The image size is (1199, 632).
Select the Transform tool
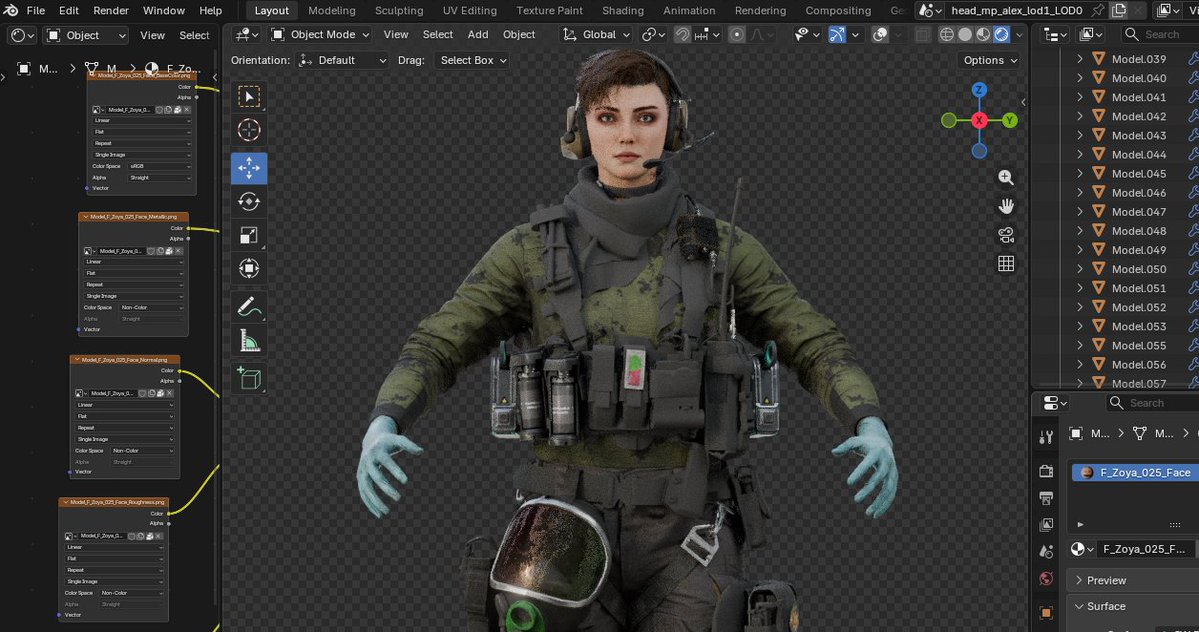[x=249, y=269]
